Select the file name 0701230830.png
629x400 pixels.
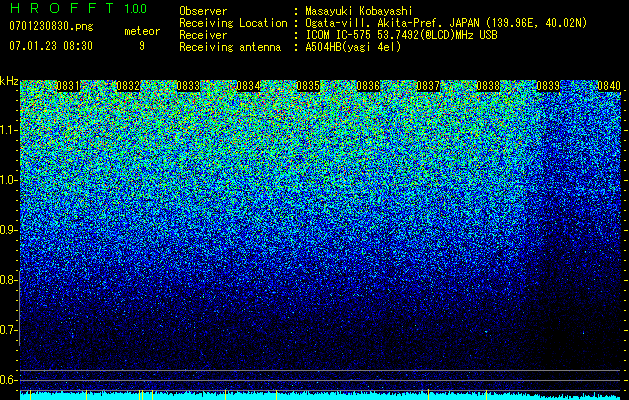pos(51,26)
